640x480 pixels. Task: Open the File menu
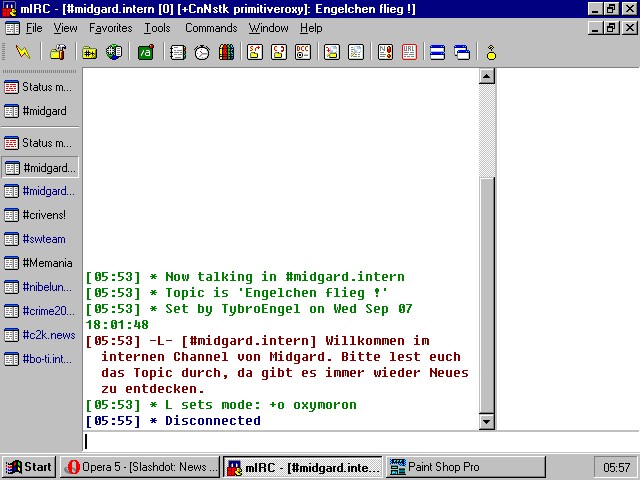point(34,28)
